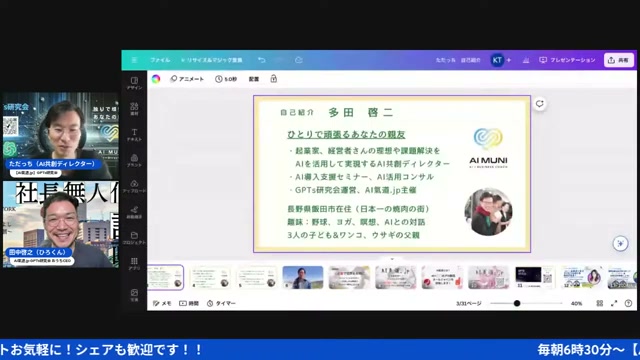
Task: Undo the last action with arrow icon
Action: coord(262,60)
